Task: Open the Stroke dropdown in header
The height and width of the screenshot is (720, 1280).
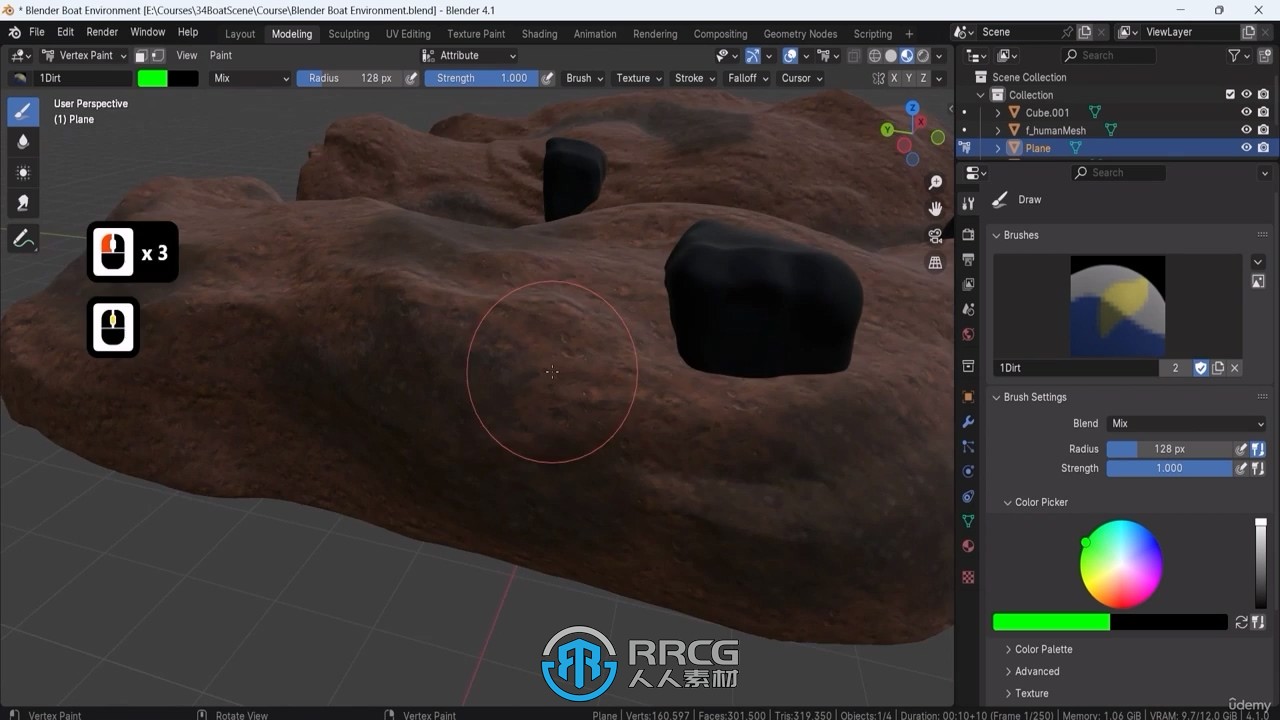Action: (695, 78)
